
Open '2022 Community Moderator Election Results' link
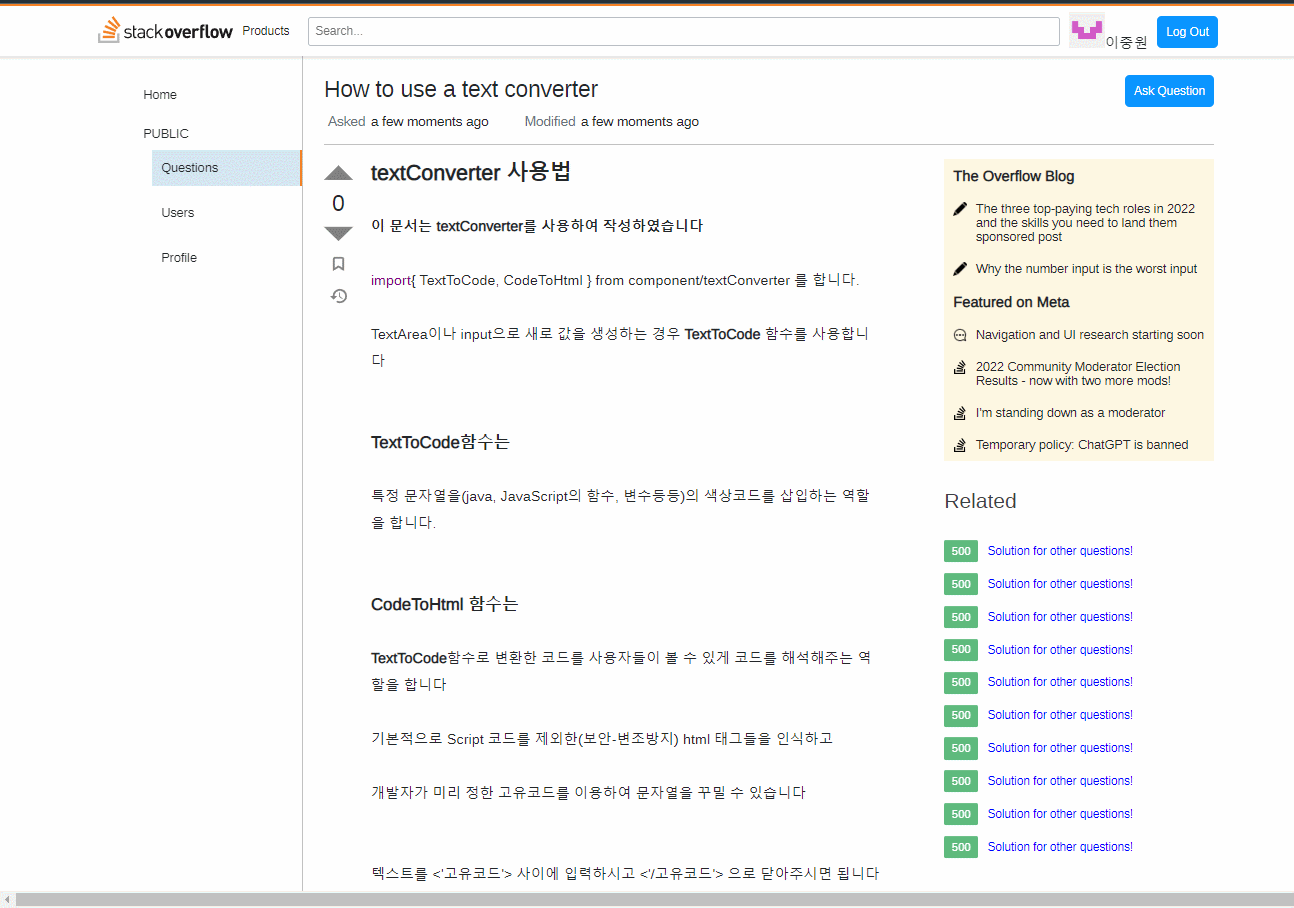(1078, 374)
